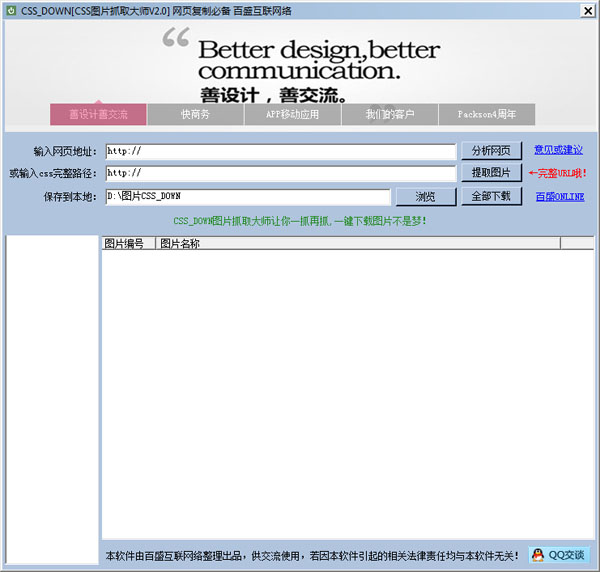
Task: Click the 全部下载 button
Action: 491,196
